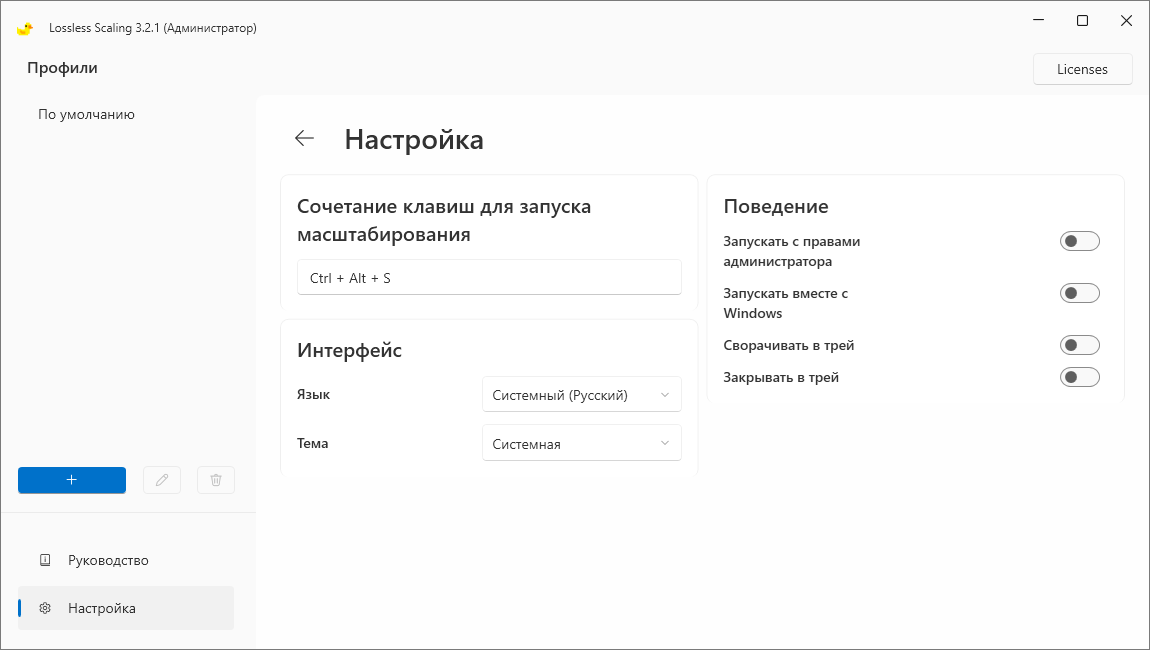Expand the chevron on the Тема selector
This screenshot has height=650, width=1150.
click(665, 442)
